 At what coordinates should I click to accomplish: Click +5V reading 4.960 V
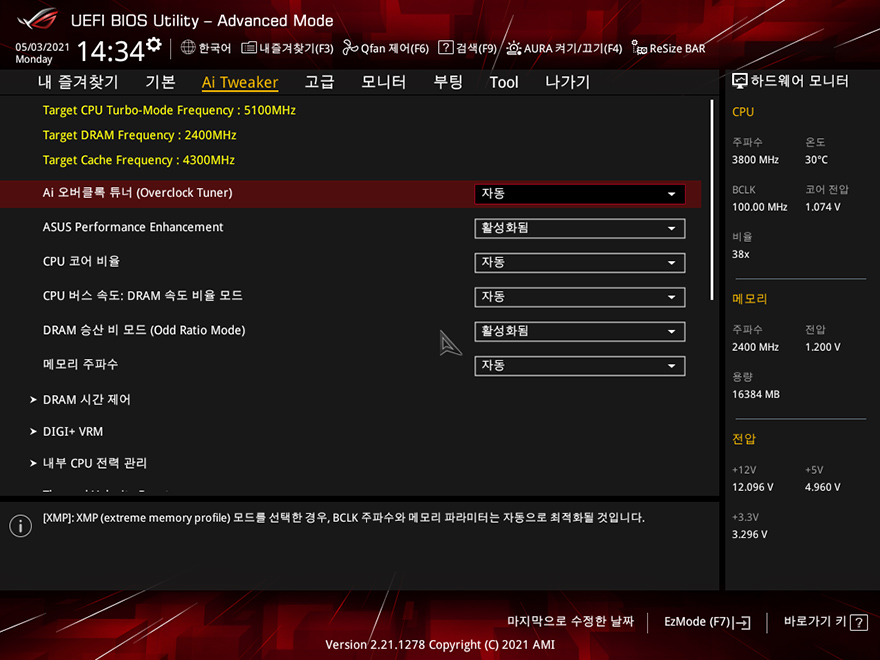coord(823,487)
